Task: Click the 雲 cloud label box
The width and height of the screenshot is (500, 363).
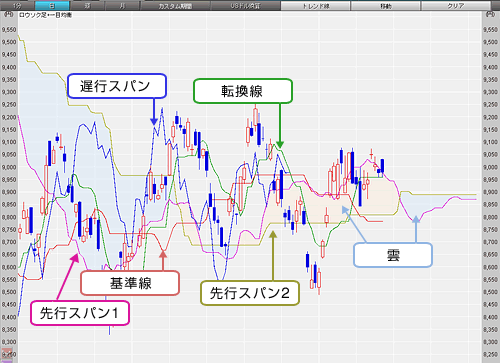Action: 393,255
